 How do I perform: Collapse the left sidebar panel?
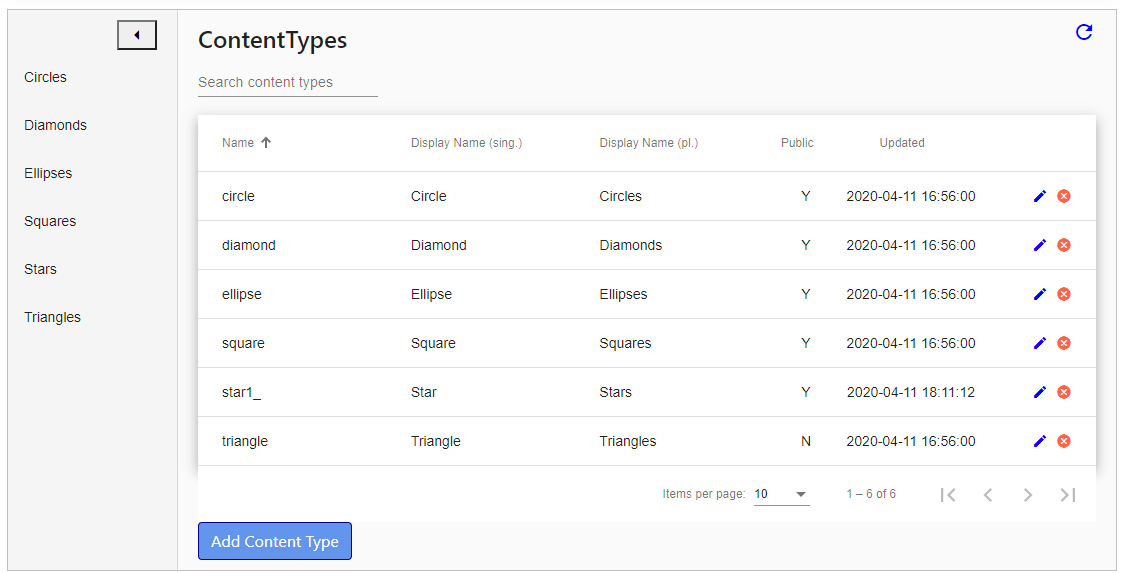(137, 36)
